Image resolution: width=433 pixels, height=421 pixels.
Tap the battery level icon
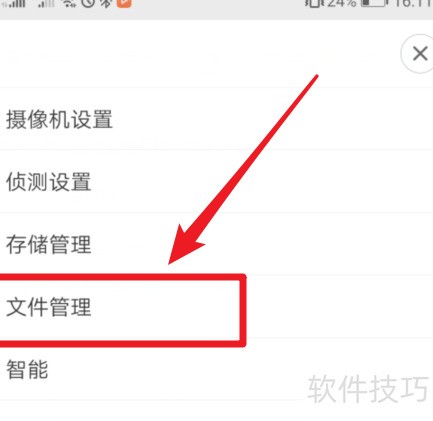point(375,3)
